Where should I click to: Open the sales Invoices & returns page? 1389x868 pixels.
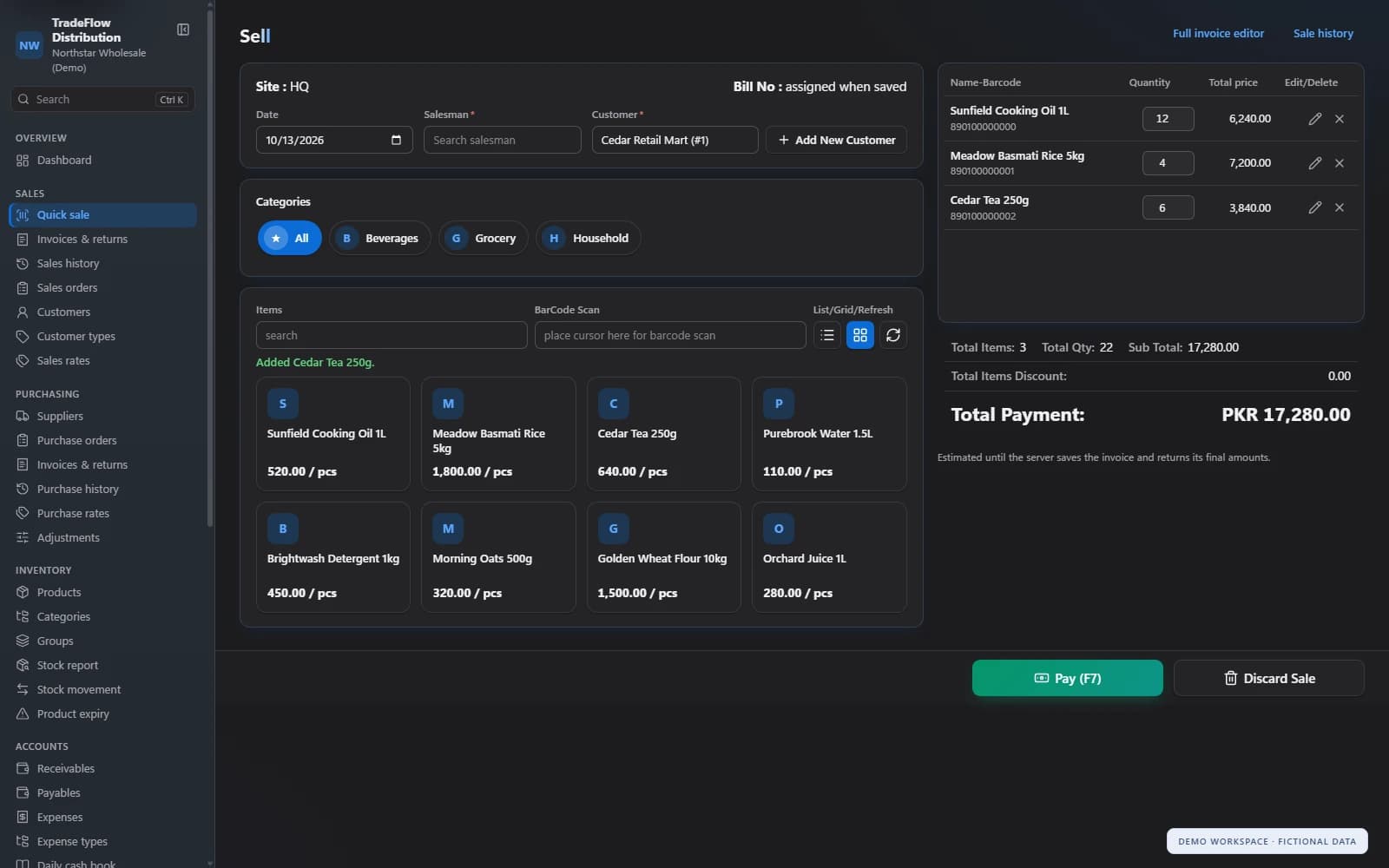coord(102,239)
